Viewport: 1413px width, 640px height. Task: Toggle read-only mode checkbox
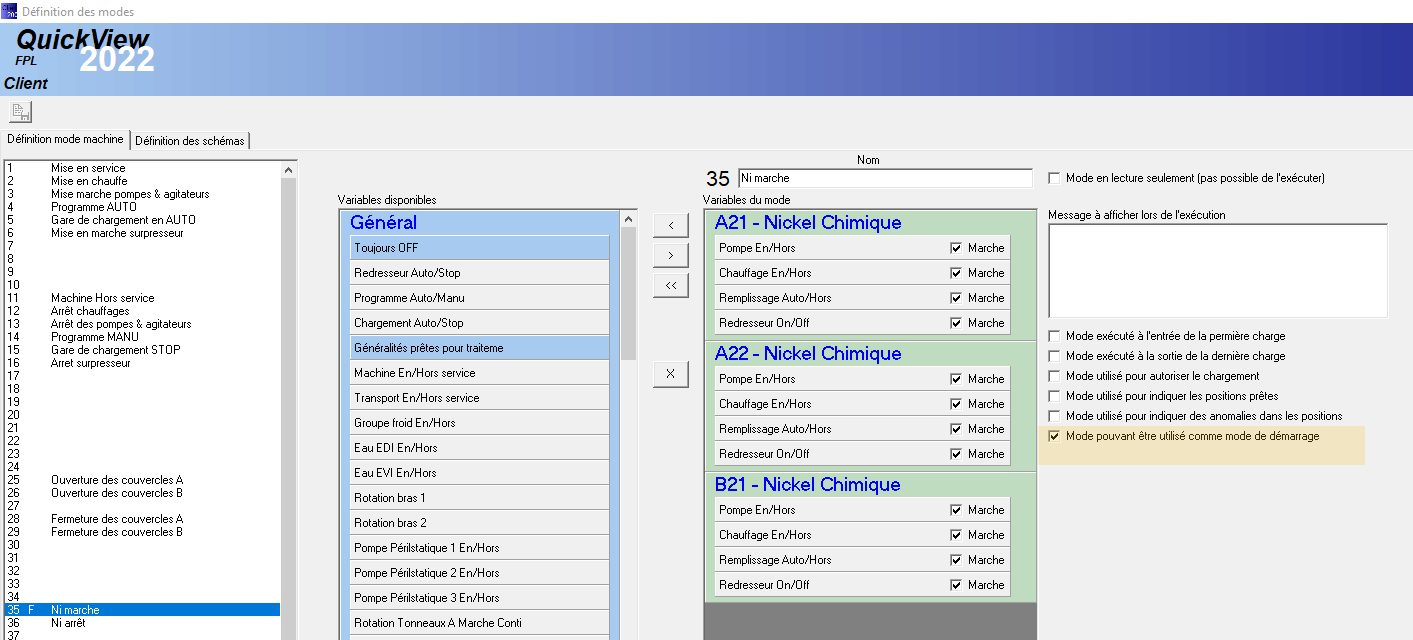[x=1054, y=178]
